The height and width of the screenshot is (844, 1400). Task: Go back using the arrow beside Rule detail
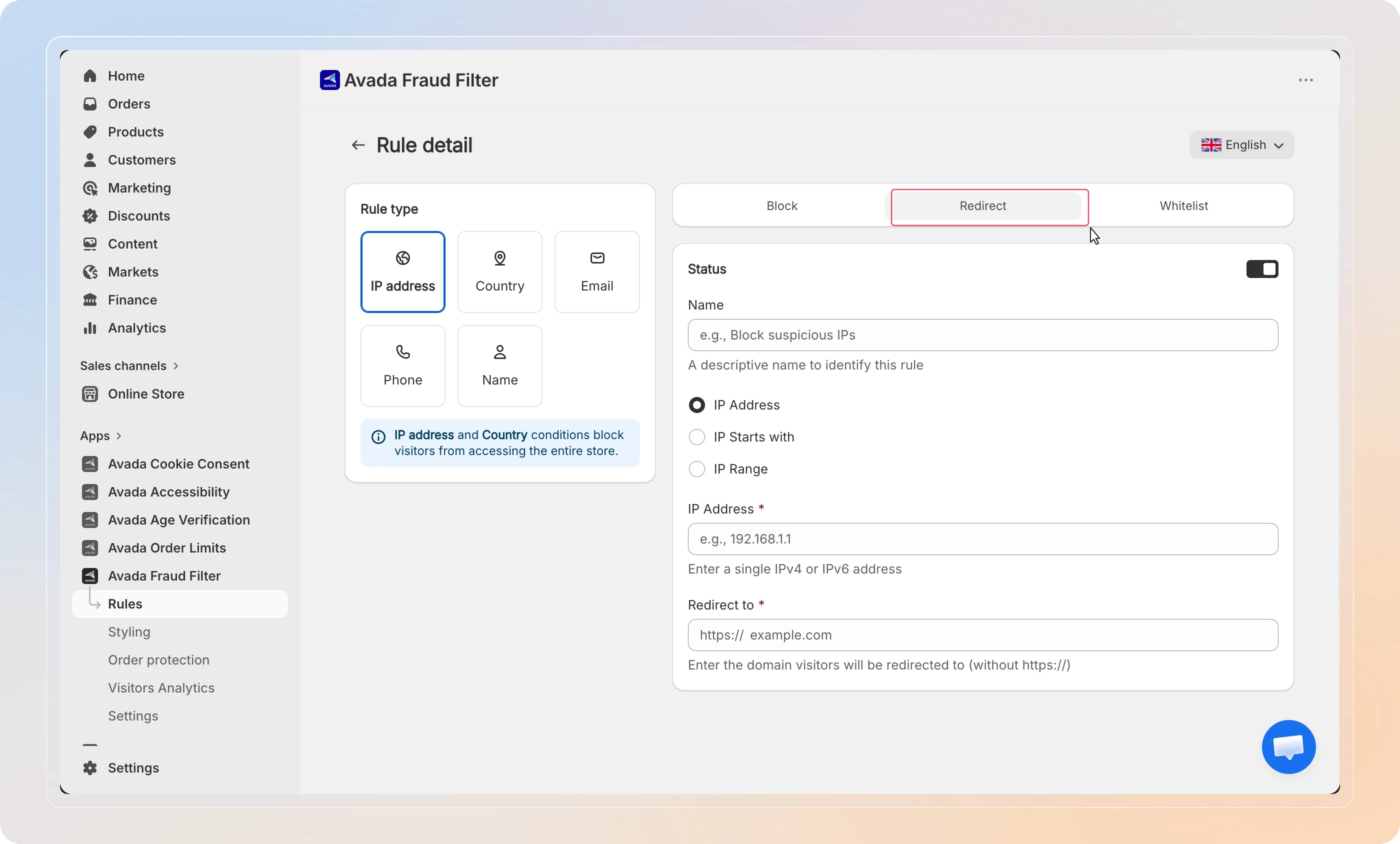tap(358, 145)
